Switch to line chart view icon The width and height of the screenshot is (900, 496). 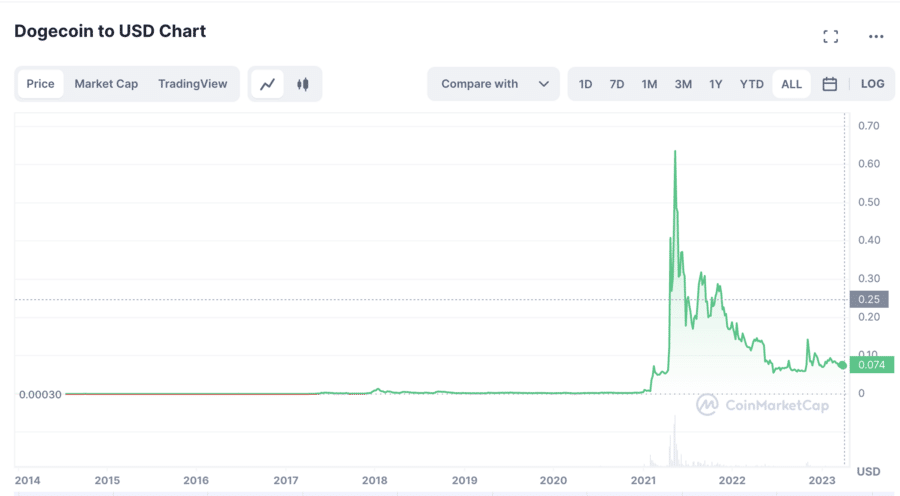coord(267,84)
